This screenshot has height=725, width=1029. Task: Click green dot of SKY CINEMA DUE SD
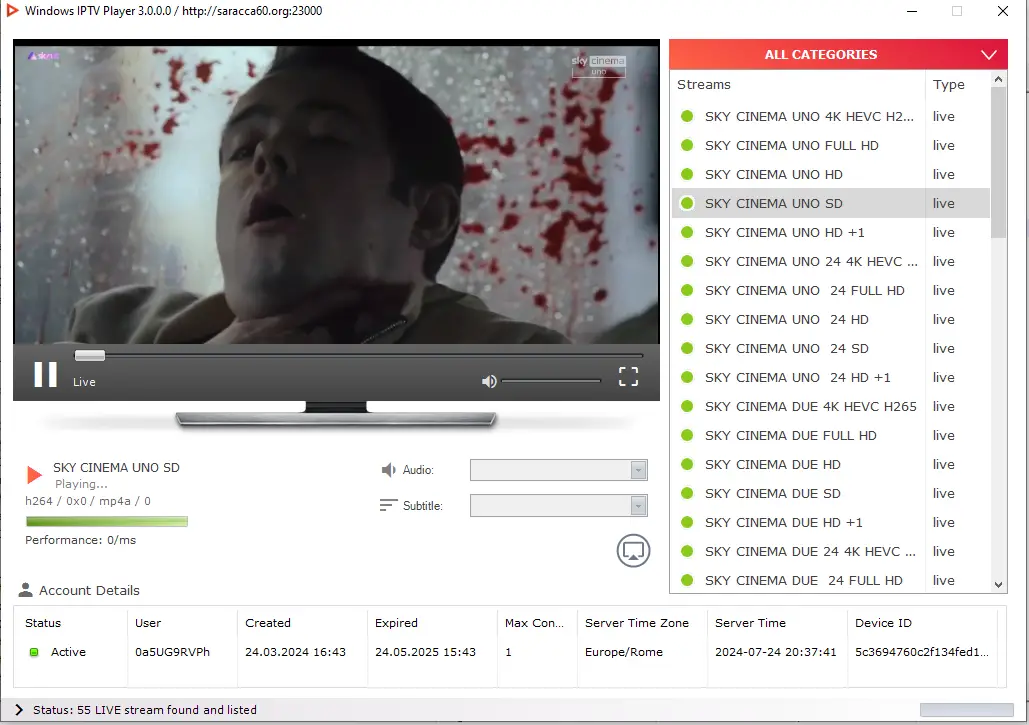pos(687,493)
